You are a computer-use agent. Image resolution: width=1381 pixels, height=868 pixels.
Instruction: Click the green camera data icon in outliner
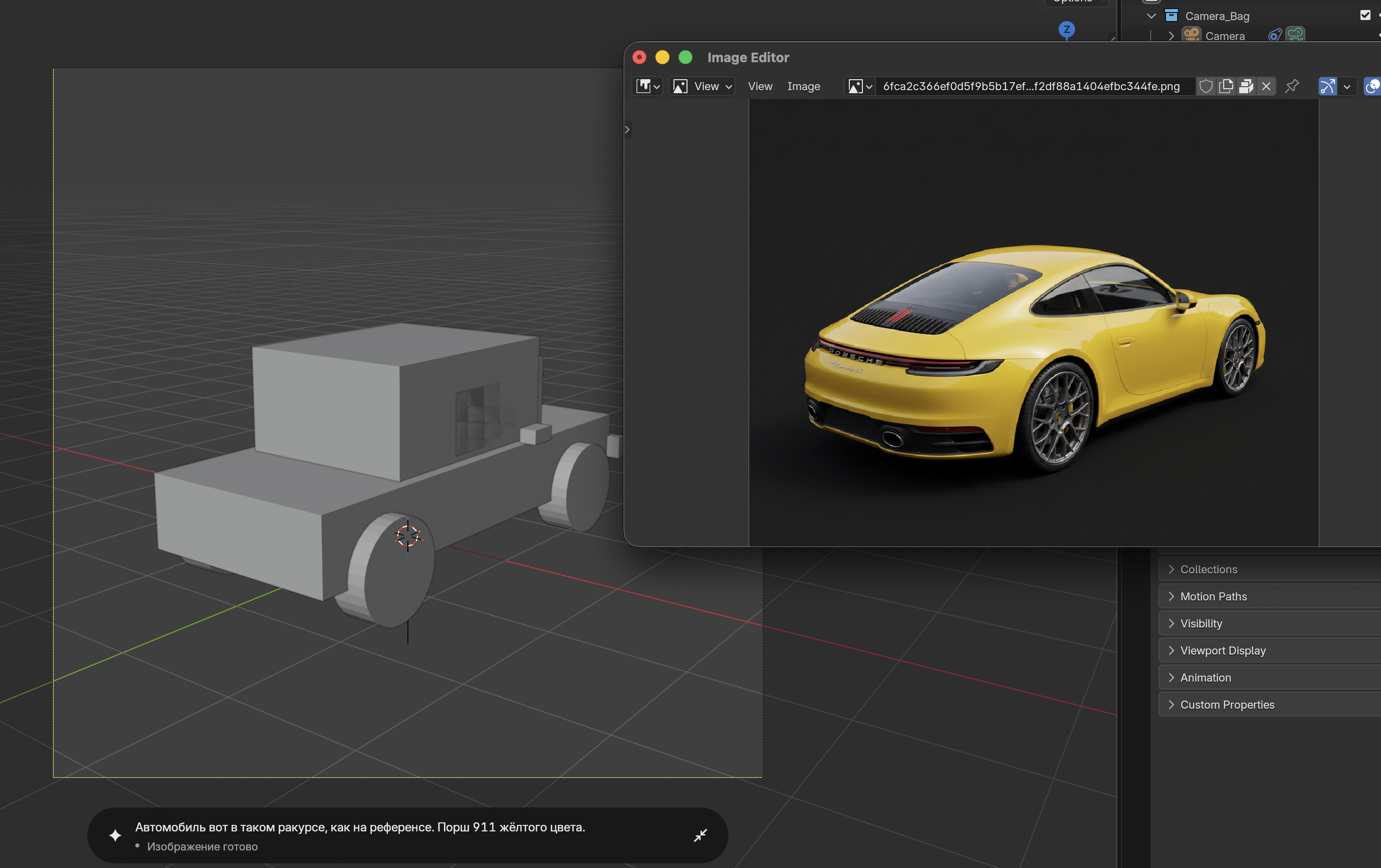[1295, 35]
